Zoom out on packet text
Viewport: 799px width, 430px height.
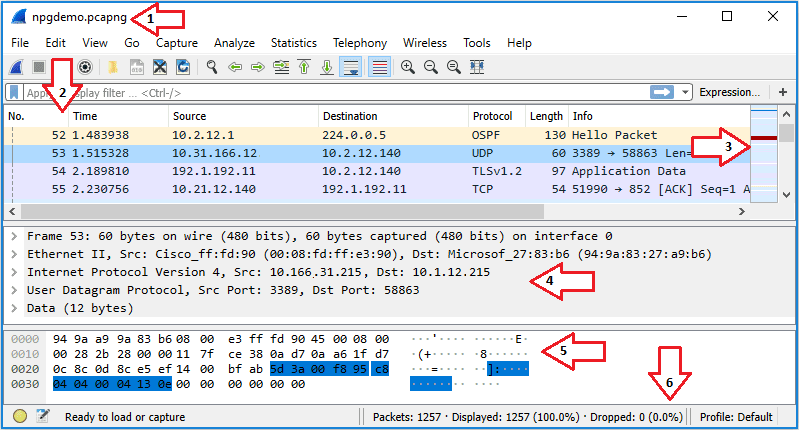(x=431, y=67)
